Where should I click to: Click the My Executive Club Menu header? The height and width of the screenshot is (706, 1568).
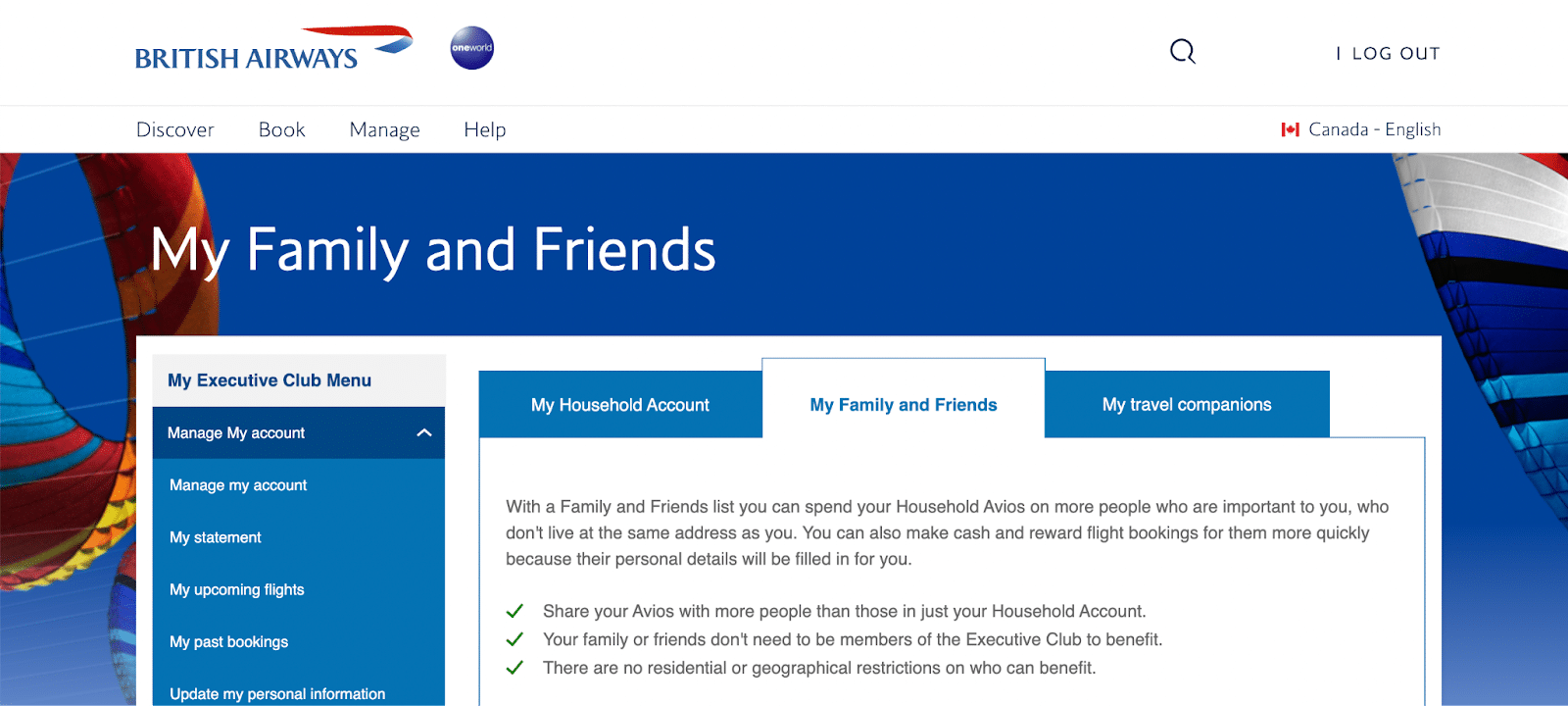click(269, 380)
